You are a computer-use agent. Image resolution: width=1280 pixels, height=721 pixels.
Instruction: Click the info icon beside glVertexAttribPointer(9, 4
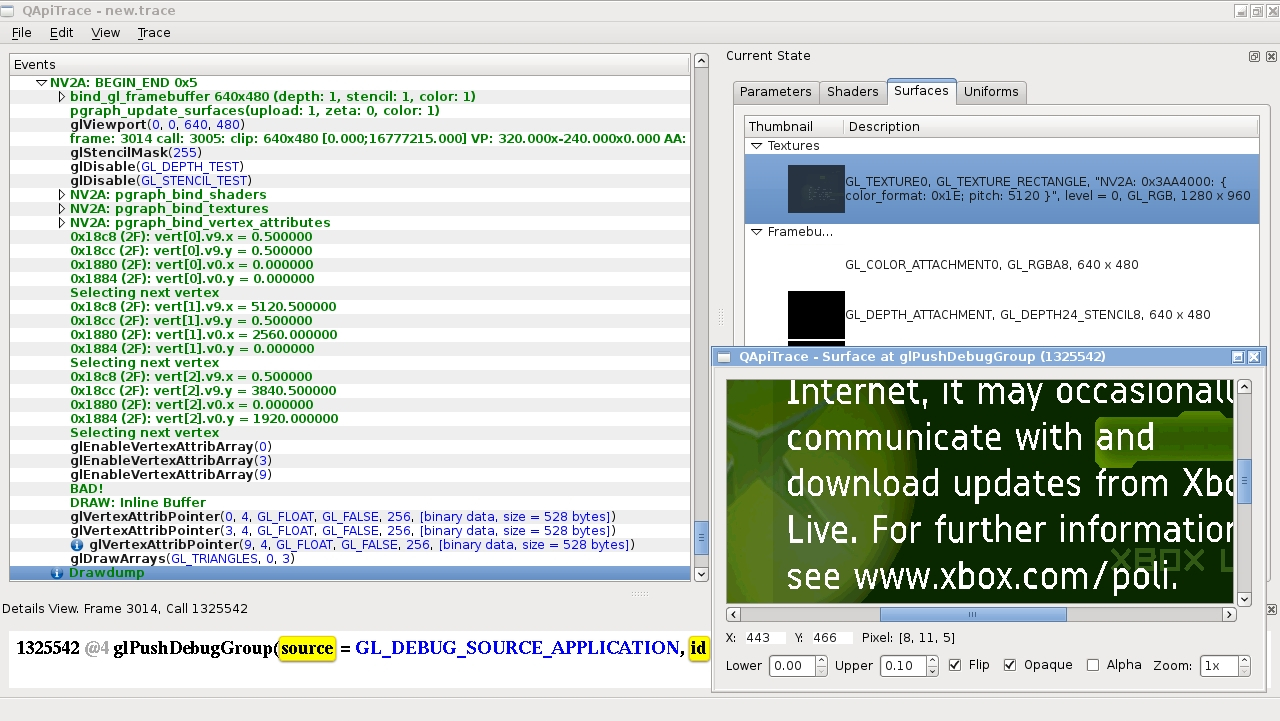click(x=77, y=545)
